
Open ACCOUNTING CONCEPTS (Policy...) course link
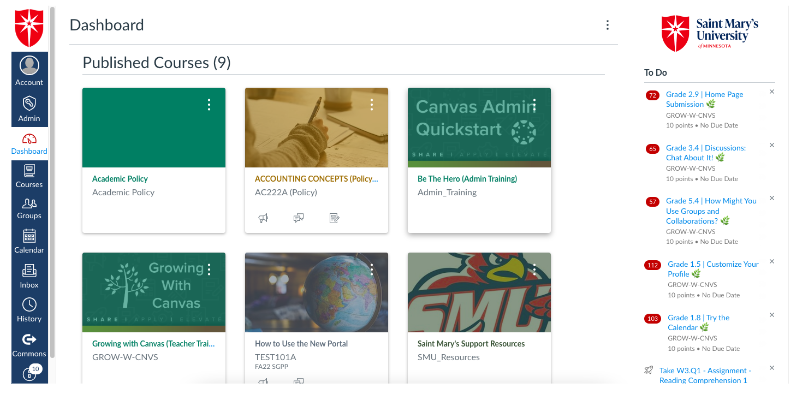[316, 179]
